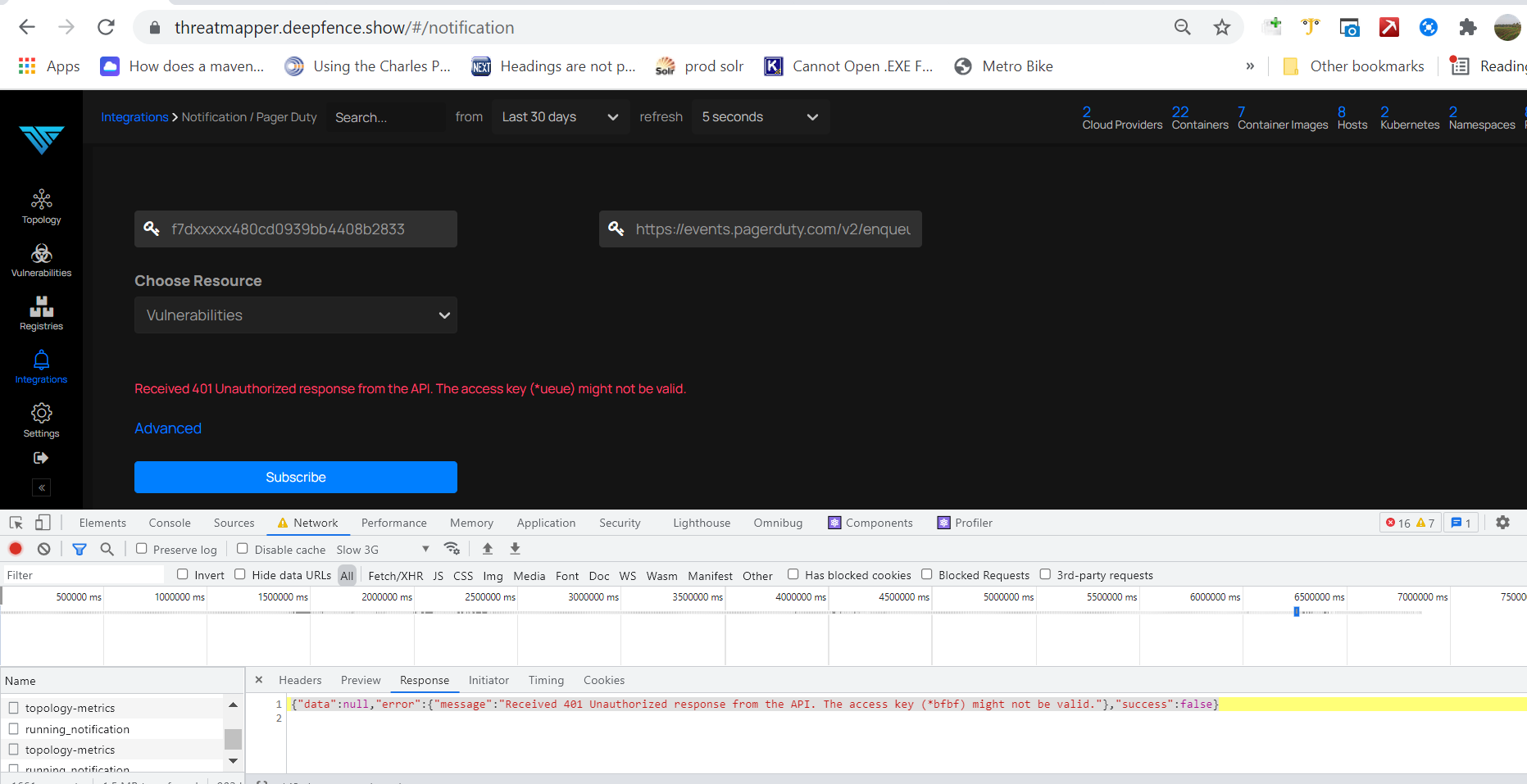The image size is (1527, 784).
Task: Enable Disable cache checkbox
Action: [242, 549]
